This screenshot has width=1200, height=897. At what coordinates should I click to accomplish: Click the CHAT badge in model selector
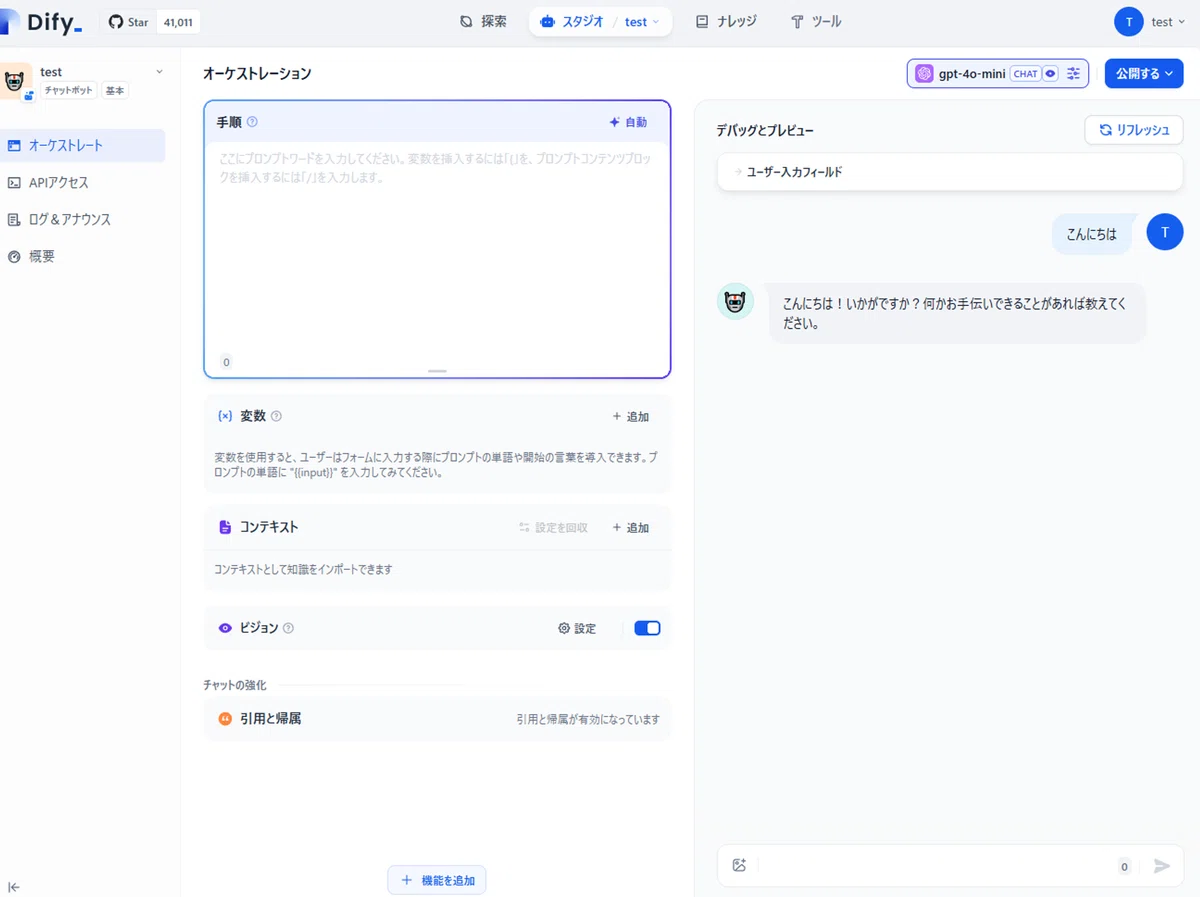pyautogui.click(x=1025, y=73)
